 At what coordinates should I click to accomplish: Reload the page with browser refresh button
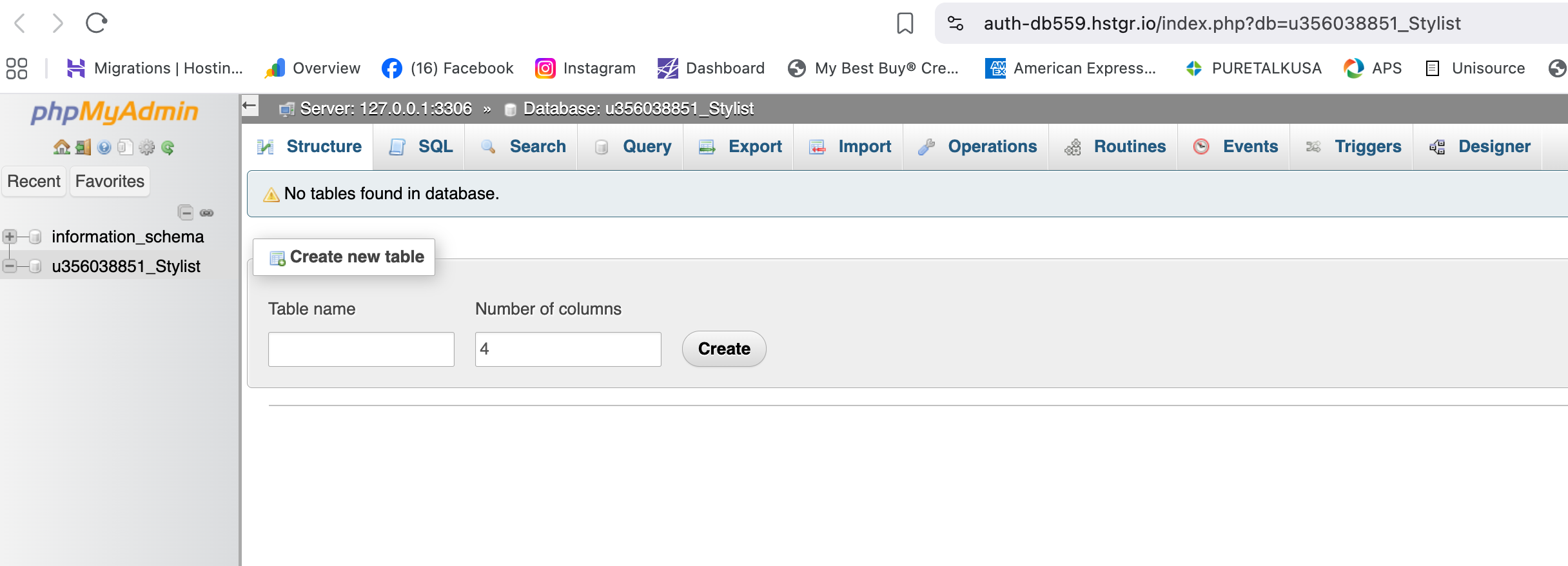coord(96,23)
